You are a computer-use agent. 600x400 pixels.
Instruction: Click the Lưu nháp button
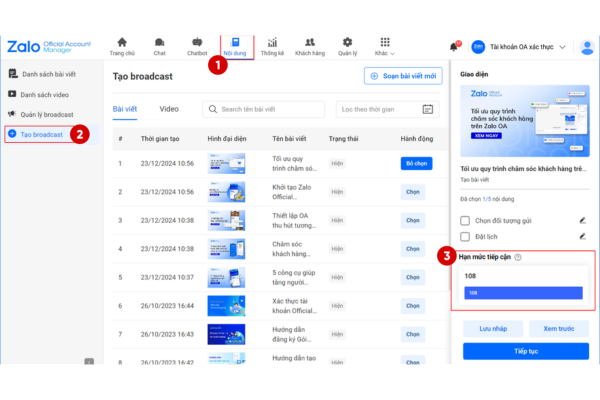click(493, 328)
